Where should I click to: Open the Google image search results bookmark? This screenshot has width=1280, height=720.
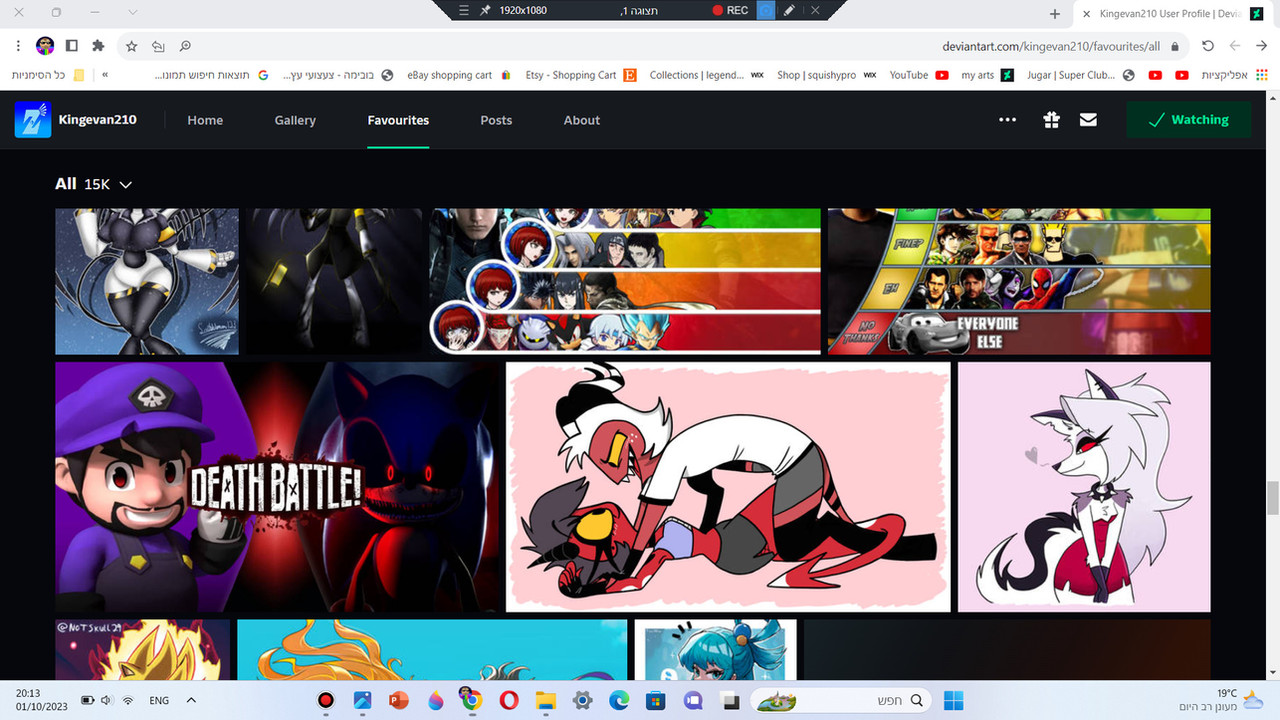(x=213, y=75)
